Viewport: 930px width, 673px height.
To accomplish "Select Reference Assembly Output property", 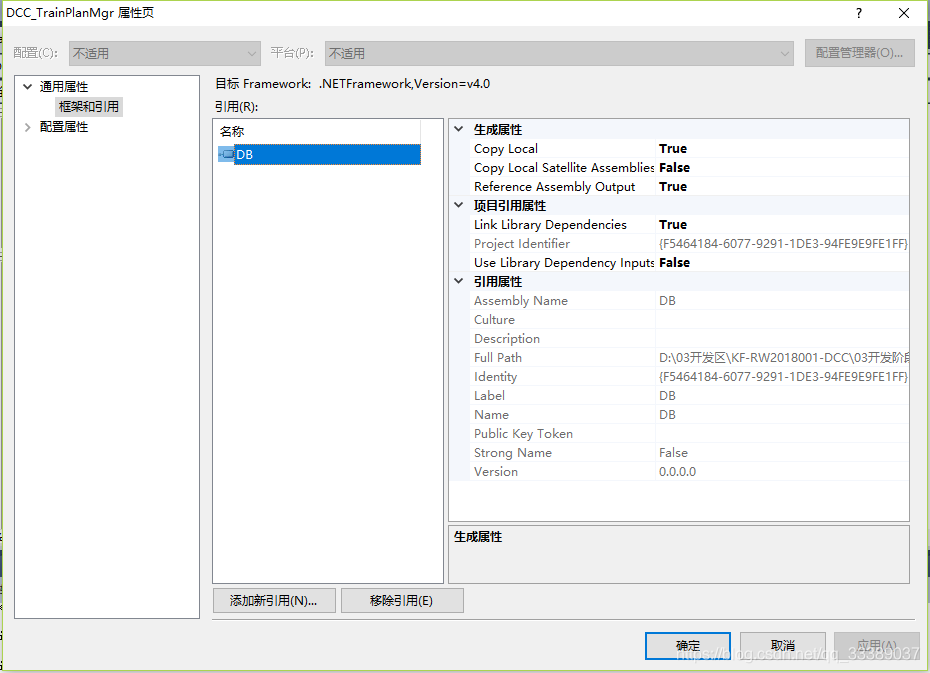I will pos(689,186).
